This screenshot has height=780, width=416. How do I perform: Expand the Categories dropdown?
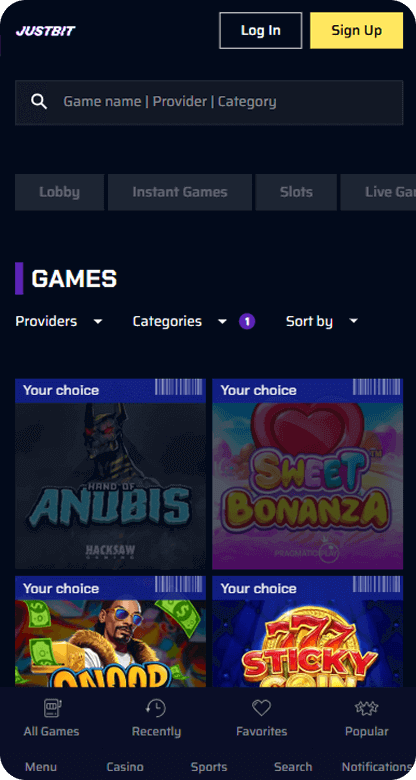180,321
